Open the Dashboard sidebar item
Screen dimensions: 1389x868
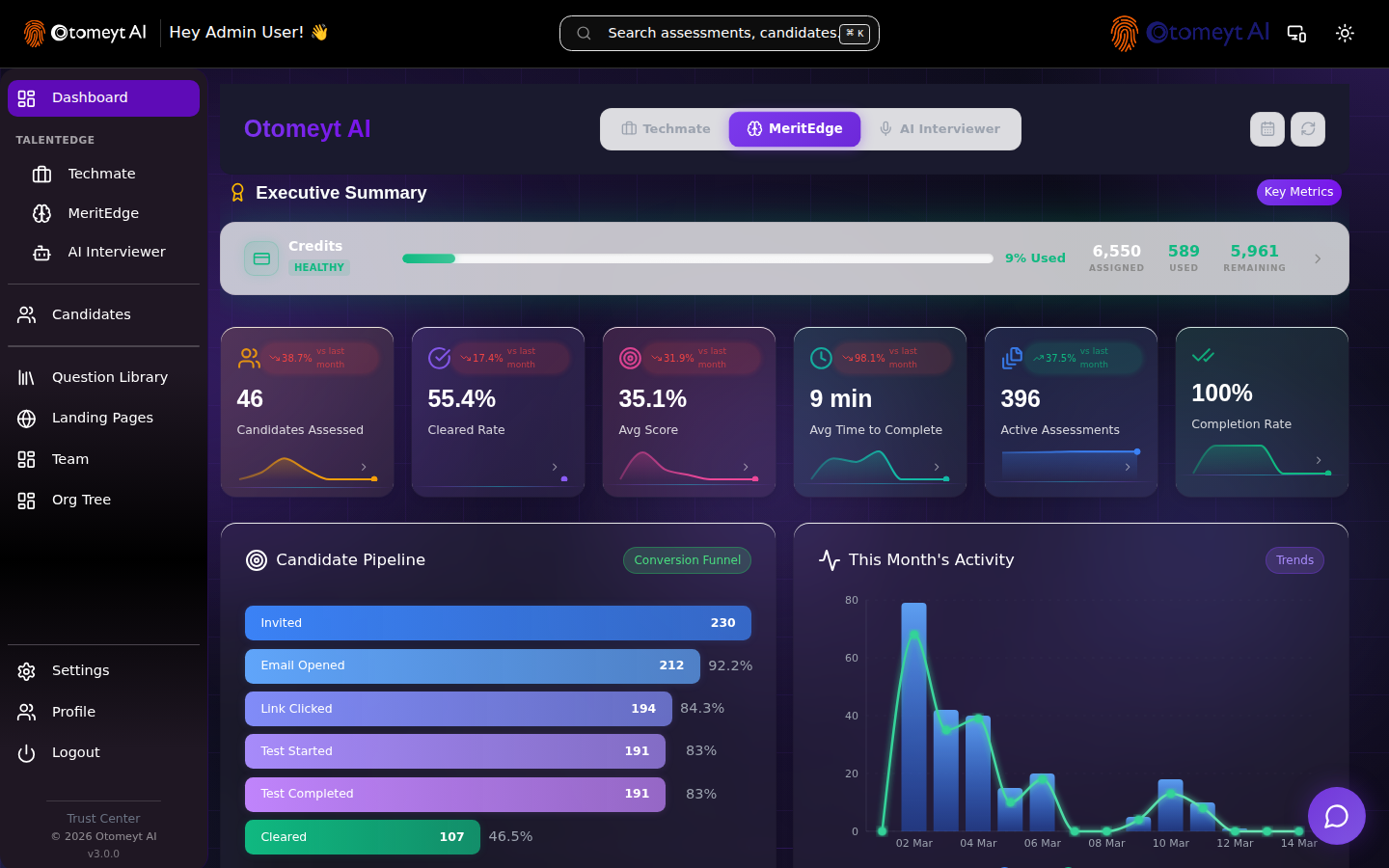click(x=103, y=98)
